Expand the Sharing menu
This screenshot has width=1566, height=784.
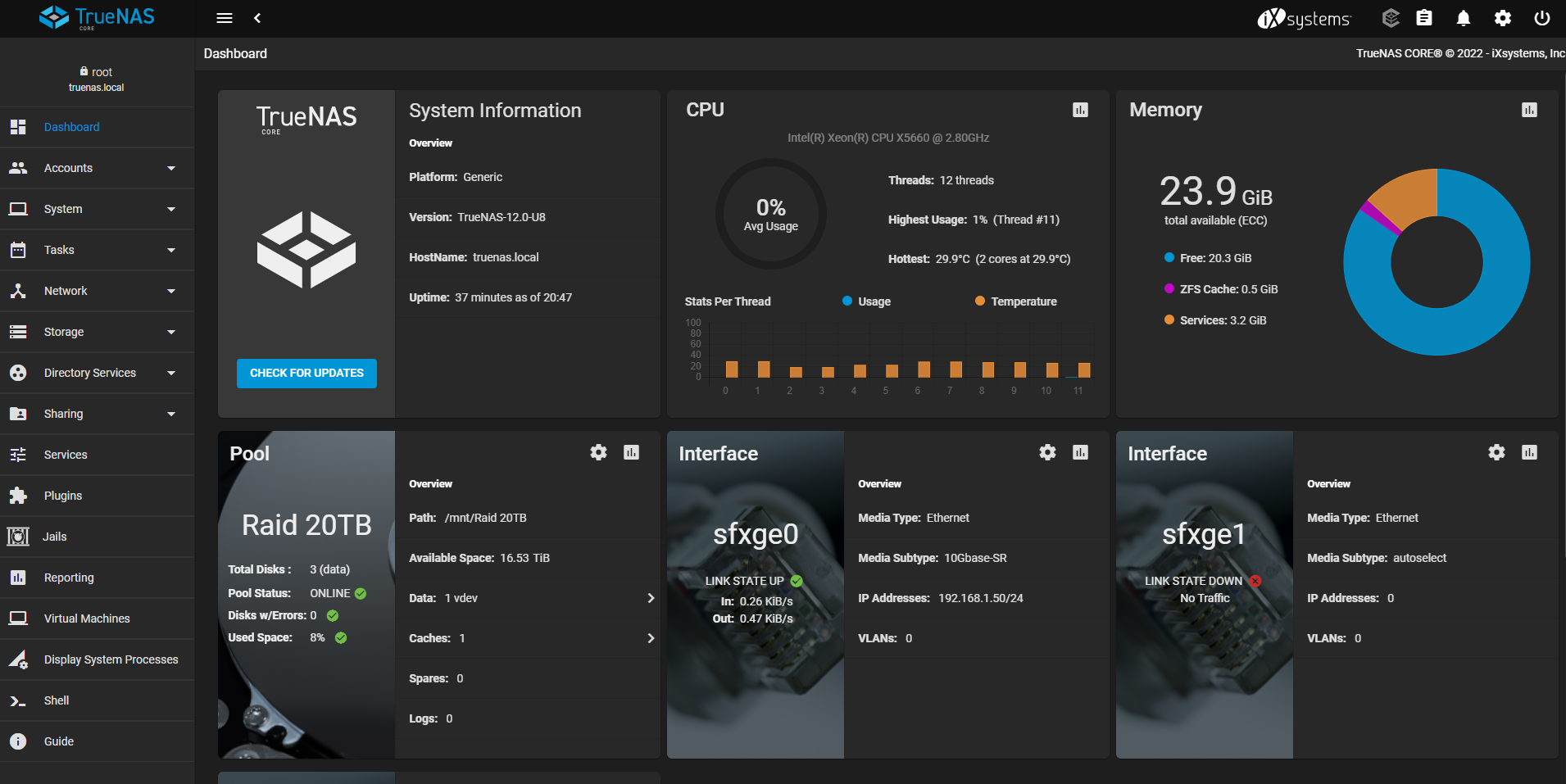[97, 414]
